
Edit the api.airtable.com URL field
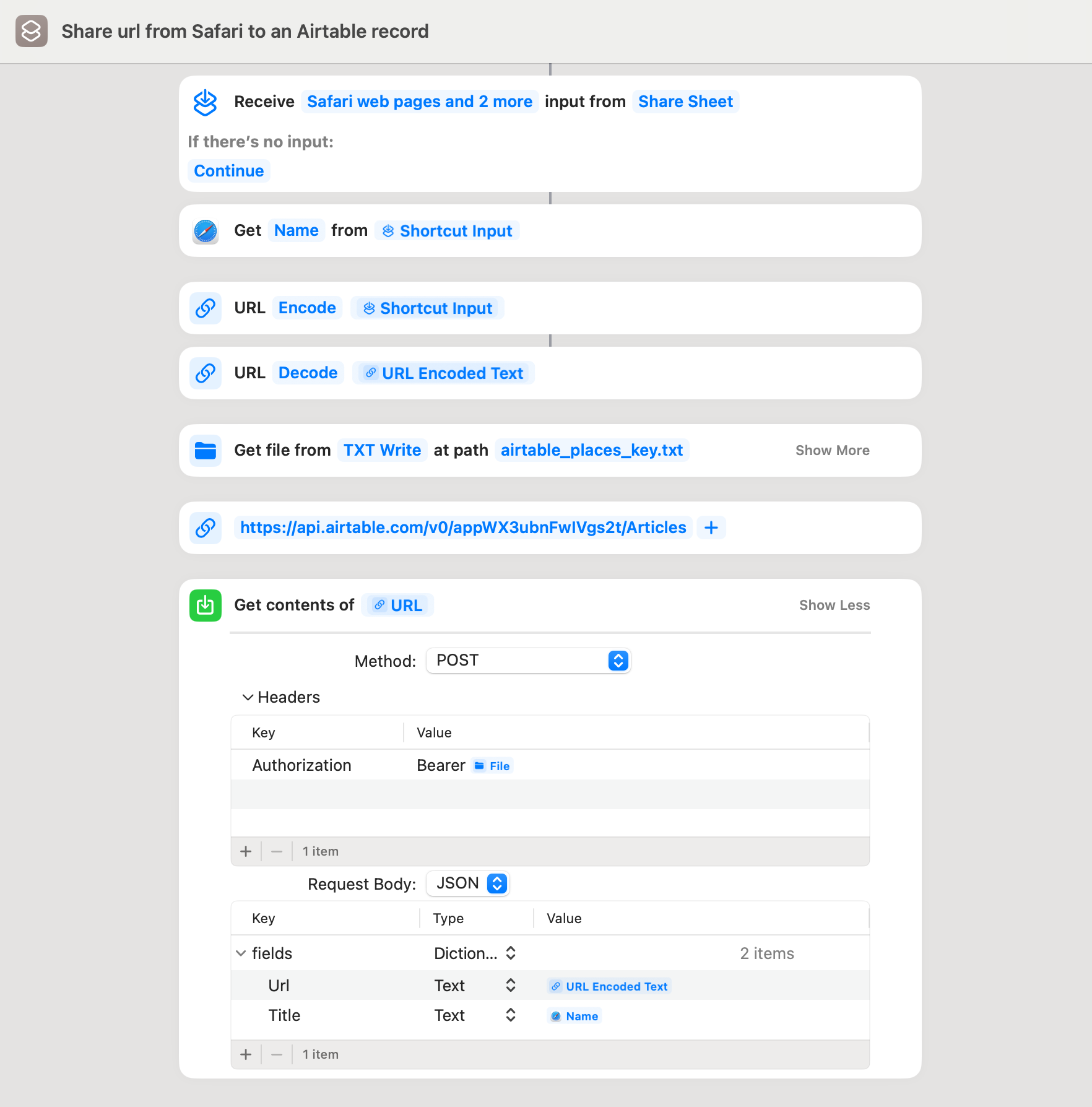pos(463,527)
